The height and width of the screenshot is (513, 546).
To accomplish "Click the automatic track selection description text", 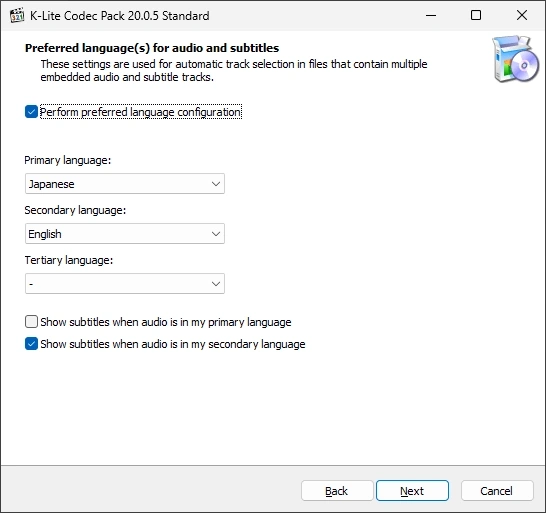I will (234, 70).
